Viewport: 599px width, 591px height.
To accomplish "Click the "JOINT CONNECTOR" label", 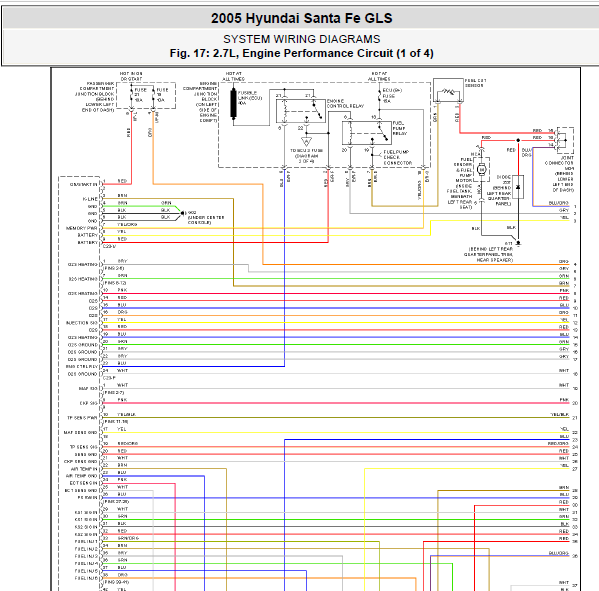I will (559, 160).
